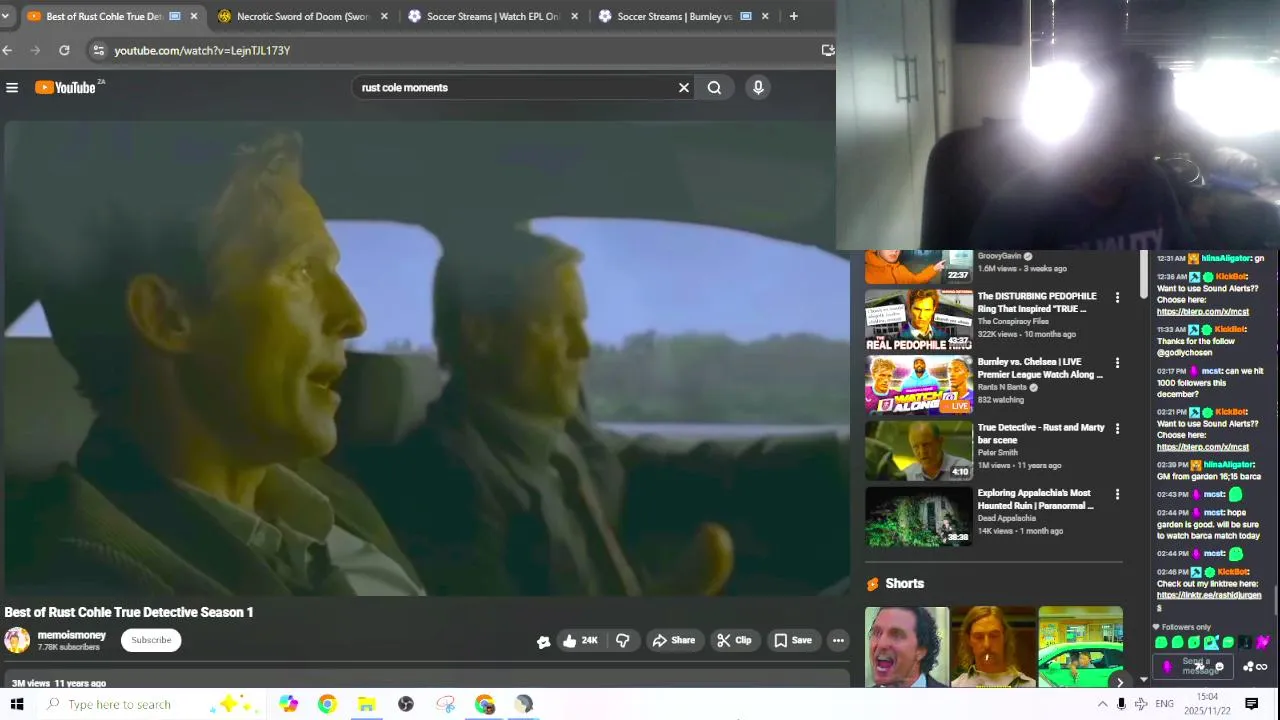Open the DISTURBING PEDOPHILE Ring video thumbnail
This screenshot has height=720, width=1280.
918,320
